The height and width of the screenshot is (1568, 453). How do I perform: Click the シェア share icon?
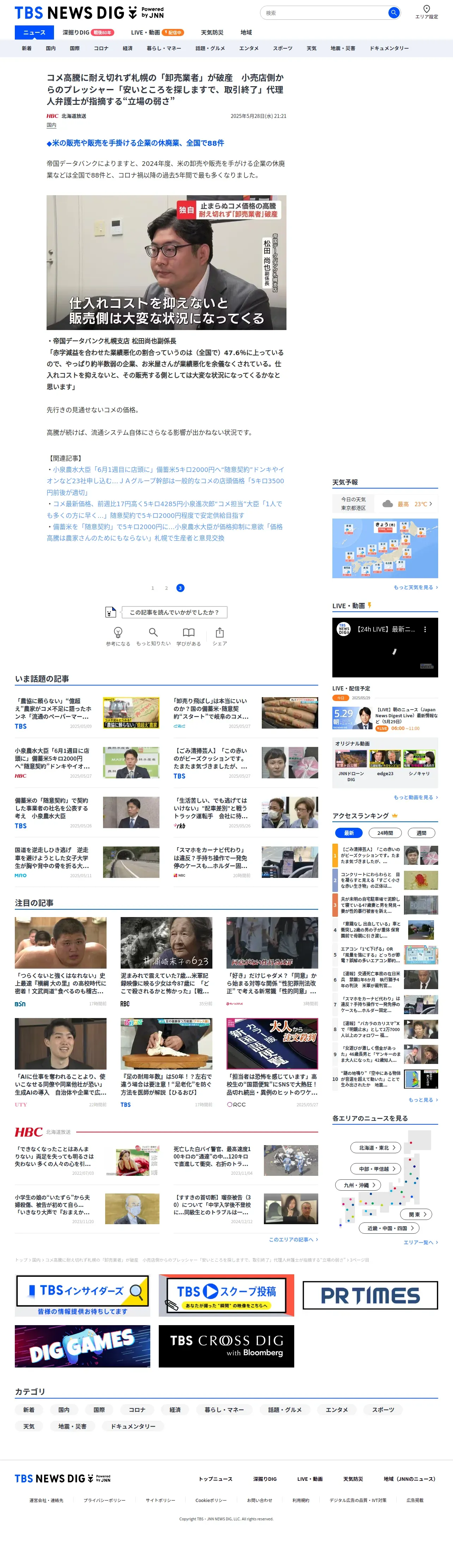[219, 633]
